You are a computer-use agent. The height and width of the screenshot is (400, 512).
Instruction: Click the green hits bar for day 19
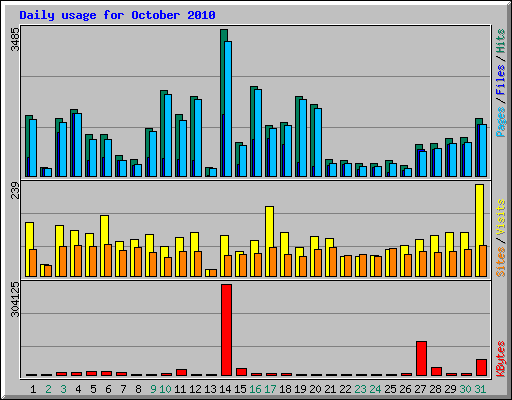point(297,129)
